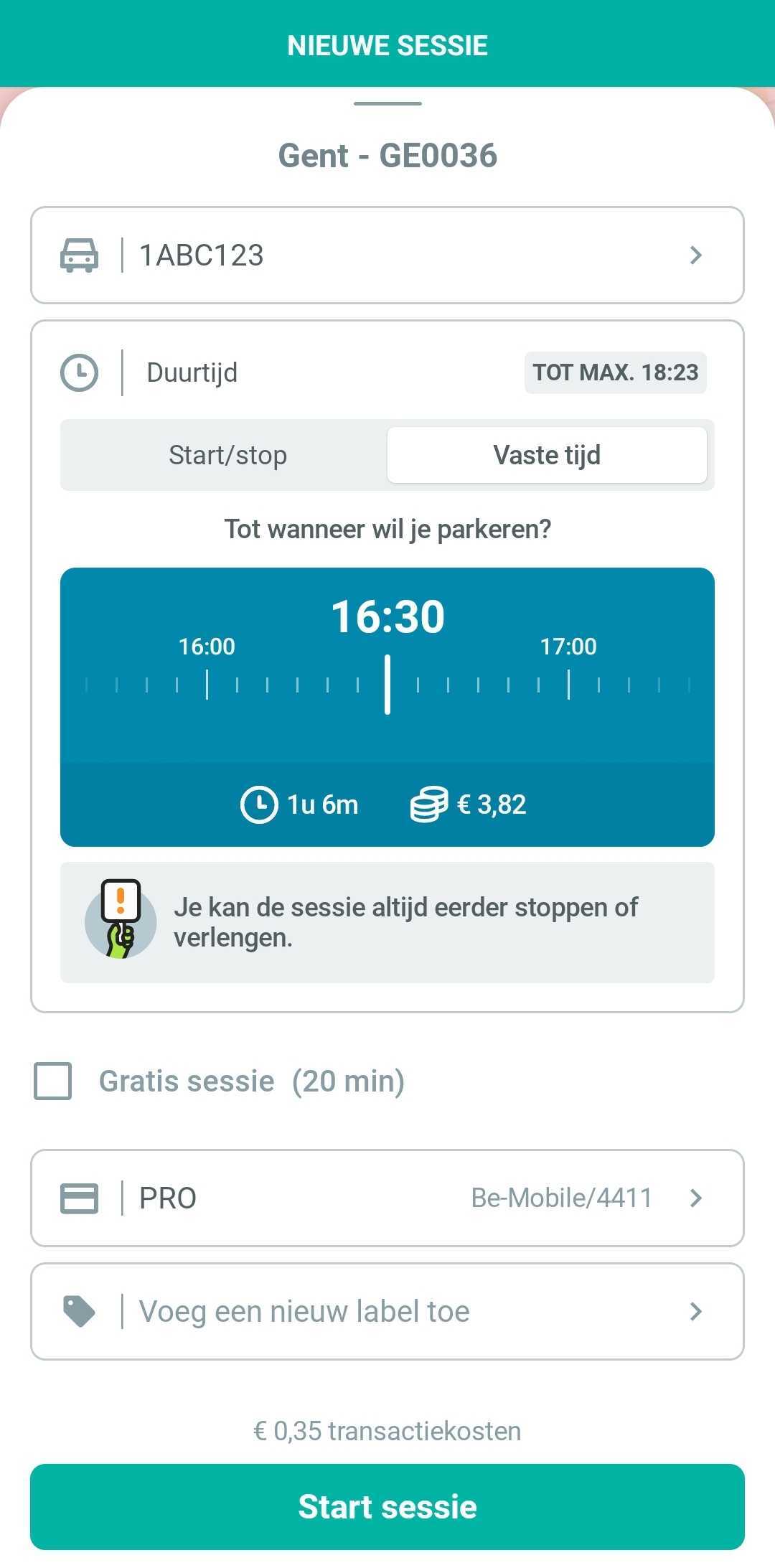Tap the clock icon beside 1u 6m
Image resolution: width=775 pixels, height=1568 pixels.
(x=258, y=804)
